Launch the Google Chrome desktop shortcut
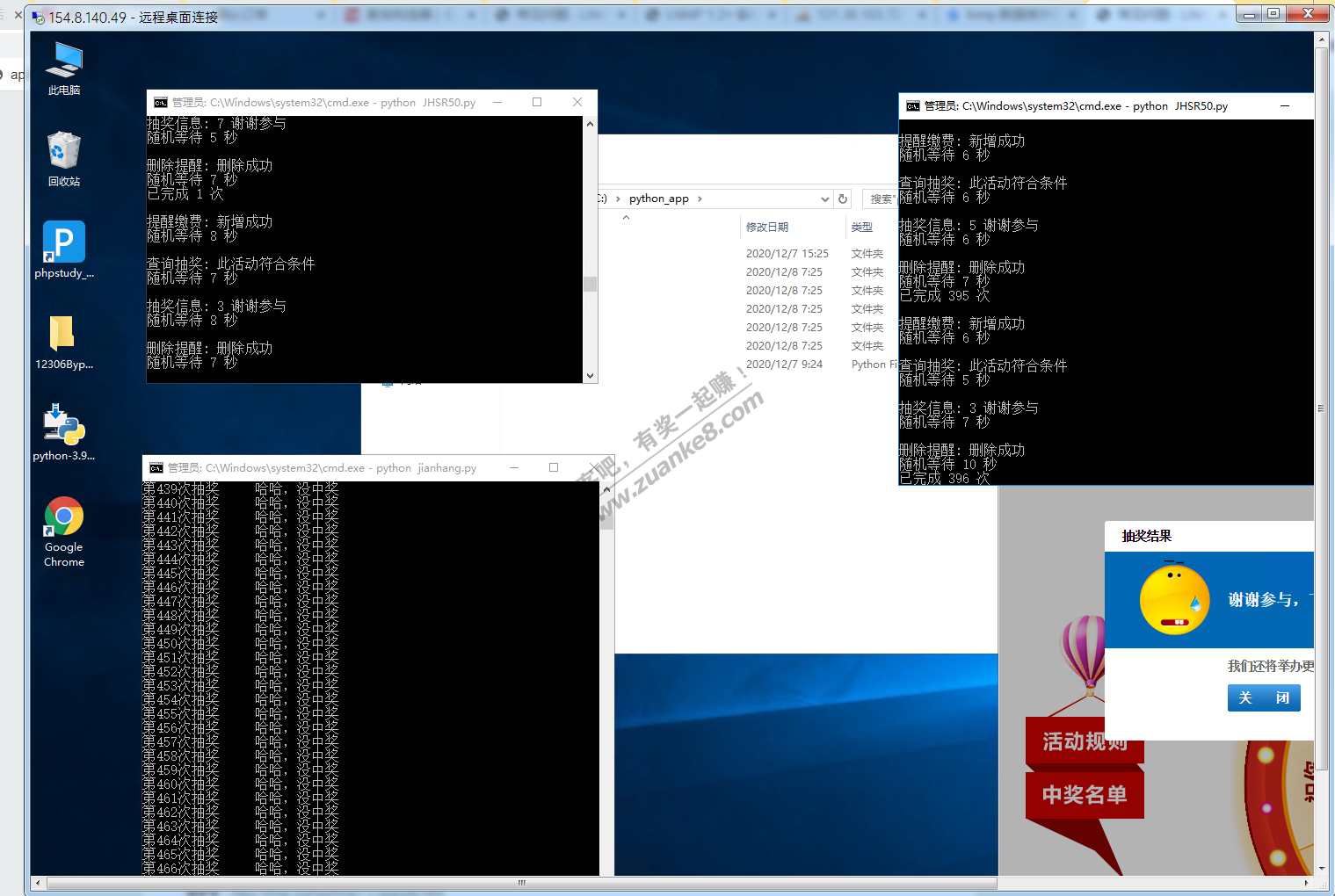The height and width of the screenshot is (896, 1335). 64,531
